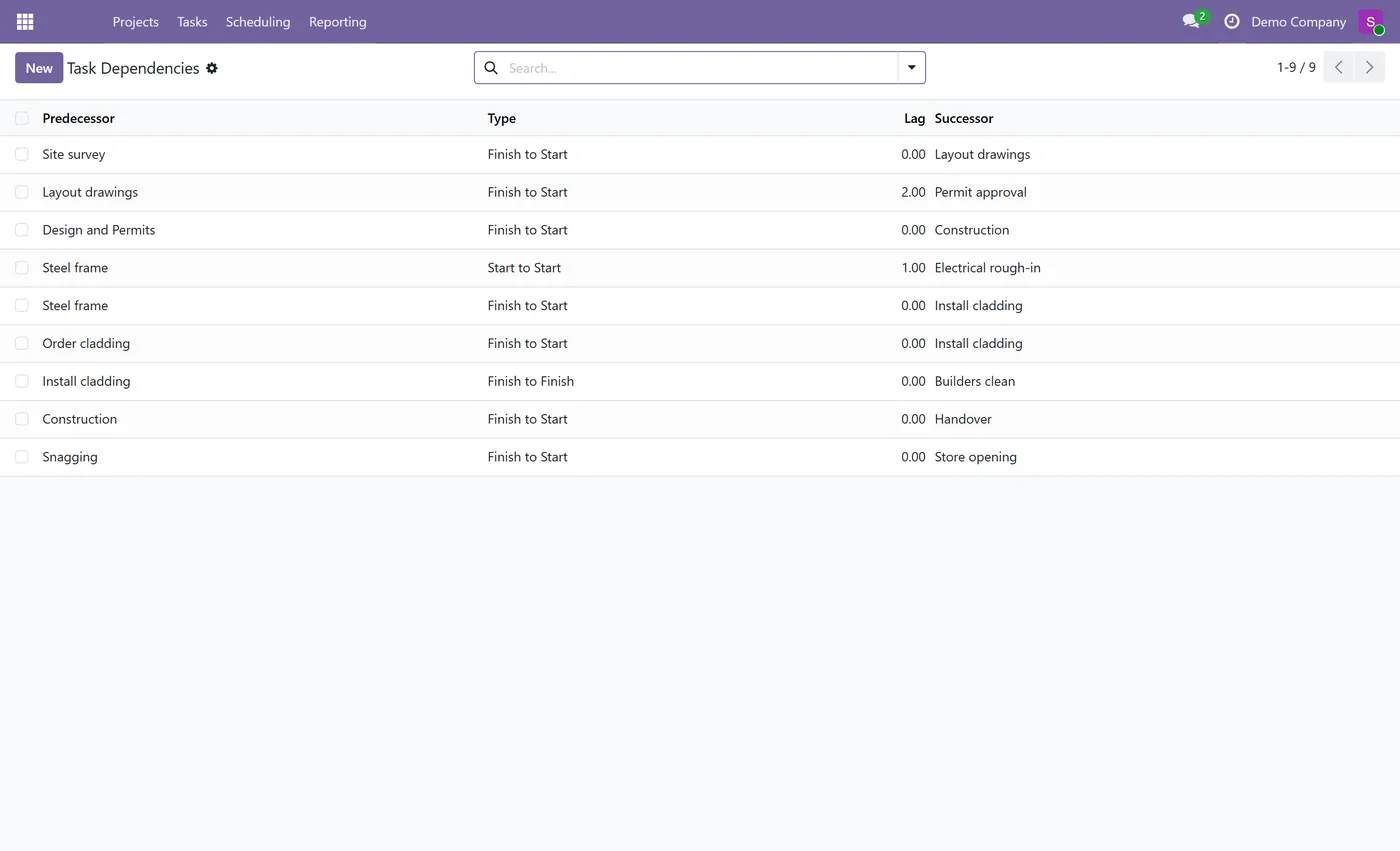Focus the Search input field
This screenshot has height=851, width=1400.
tap(700, 68)
